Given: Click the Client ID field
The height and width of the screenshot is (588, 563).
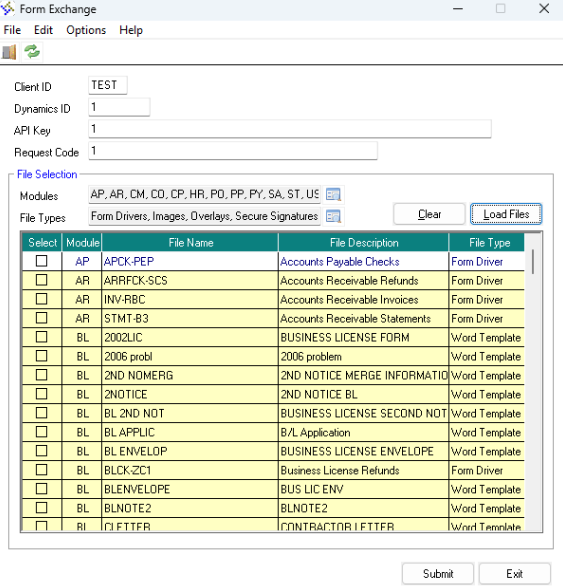Looking at the screenshot, I should coord(108,85).
